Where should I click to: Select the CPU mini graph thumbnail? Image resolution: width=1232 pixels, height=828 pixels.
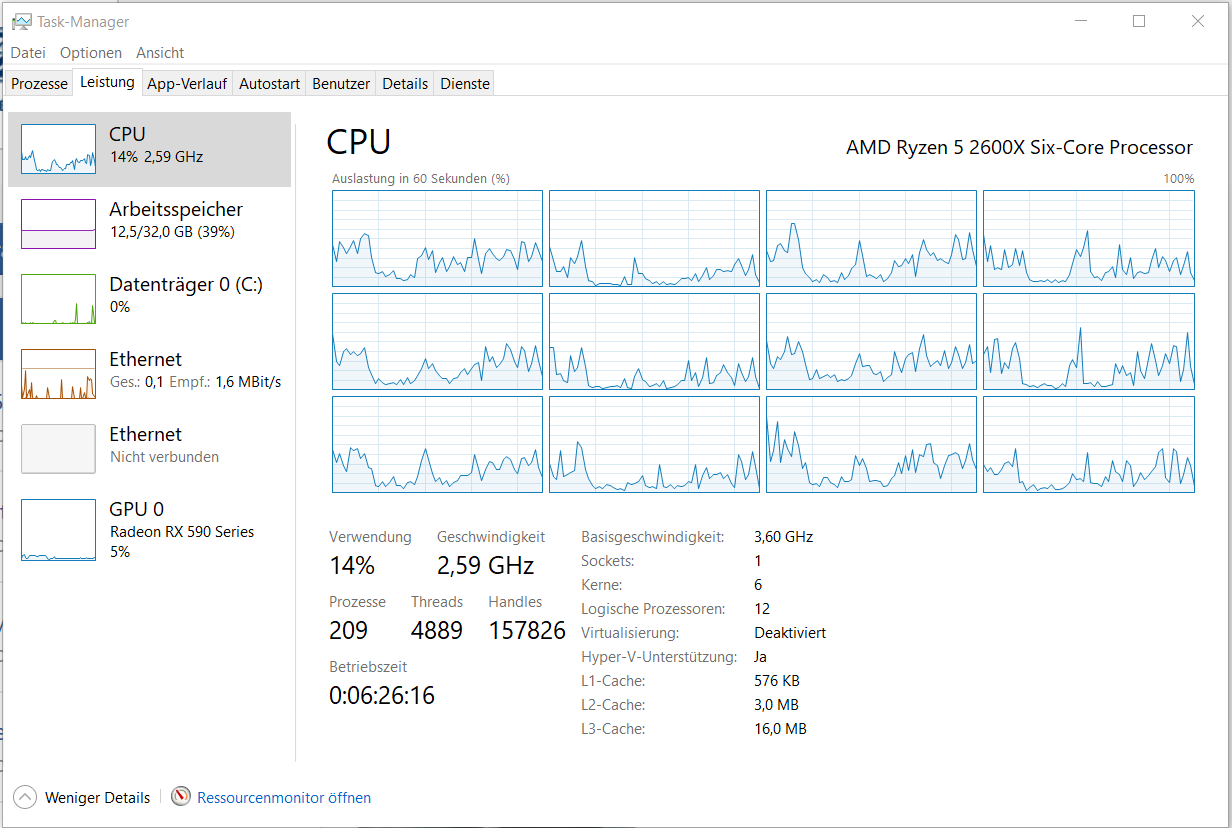coord(59,149)
